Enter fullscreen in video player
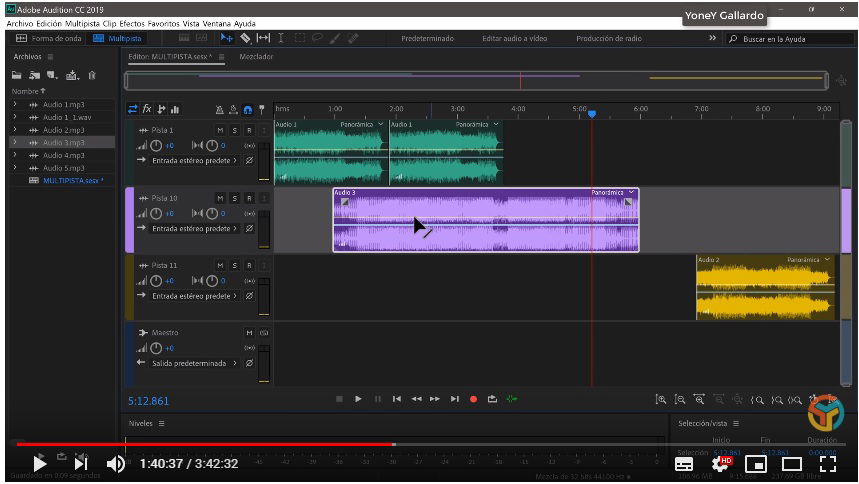The width and height of the screenshot is (859, 484). click(x=828, y=464)
